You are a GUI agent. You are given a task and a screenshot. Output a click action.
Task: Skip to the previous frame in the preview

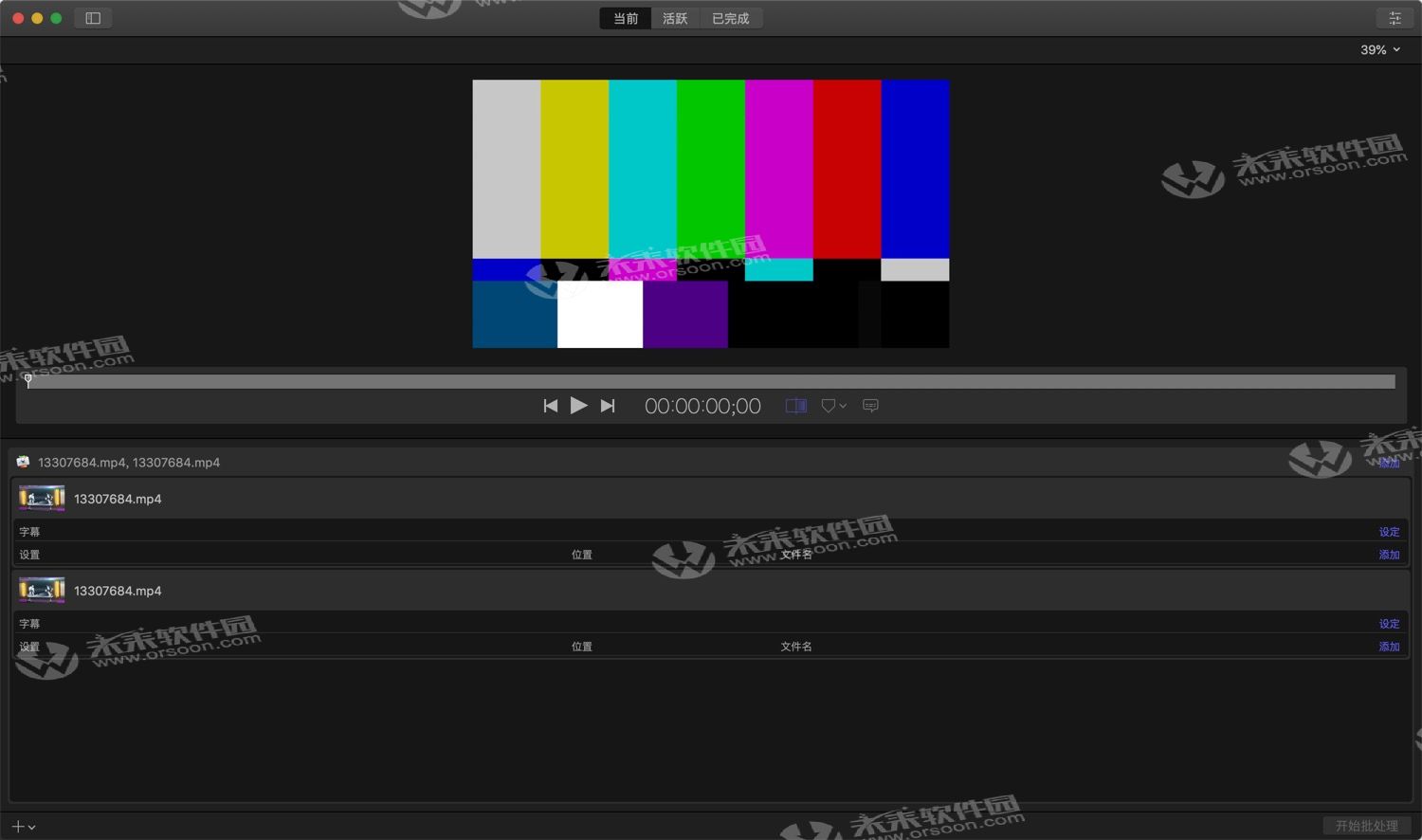(x=551, y=405)
